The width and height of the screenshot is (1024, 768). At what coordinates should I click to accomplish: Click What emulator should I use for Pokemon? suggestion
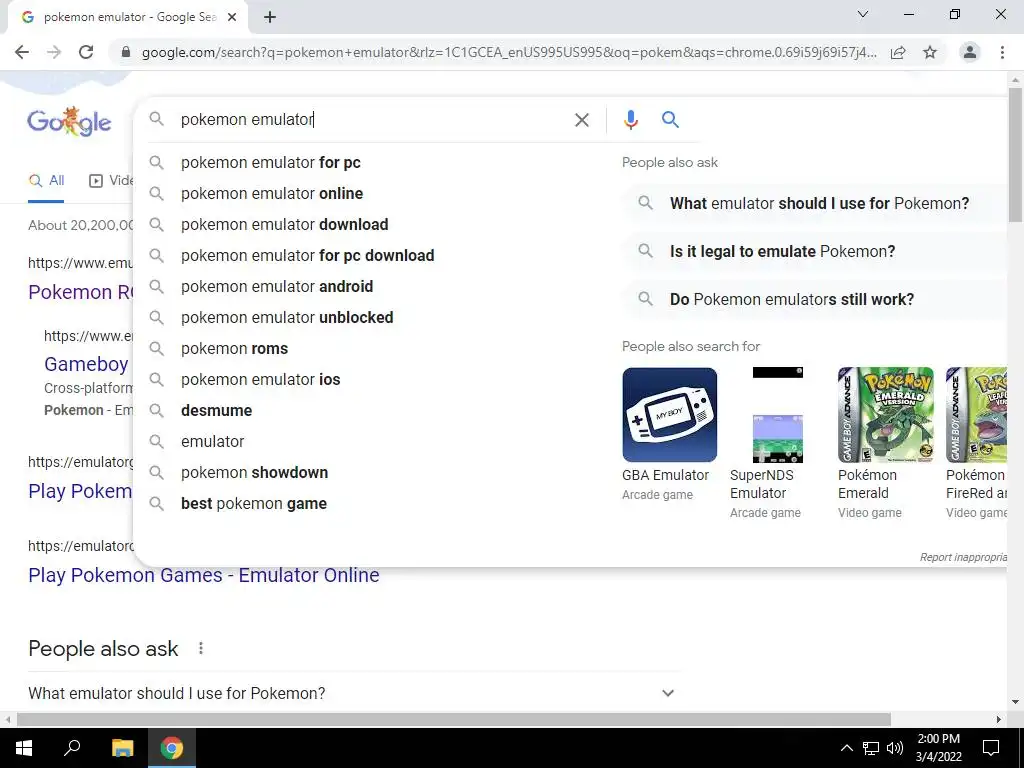[814, 203]
